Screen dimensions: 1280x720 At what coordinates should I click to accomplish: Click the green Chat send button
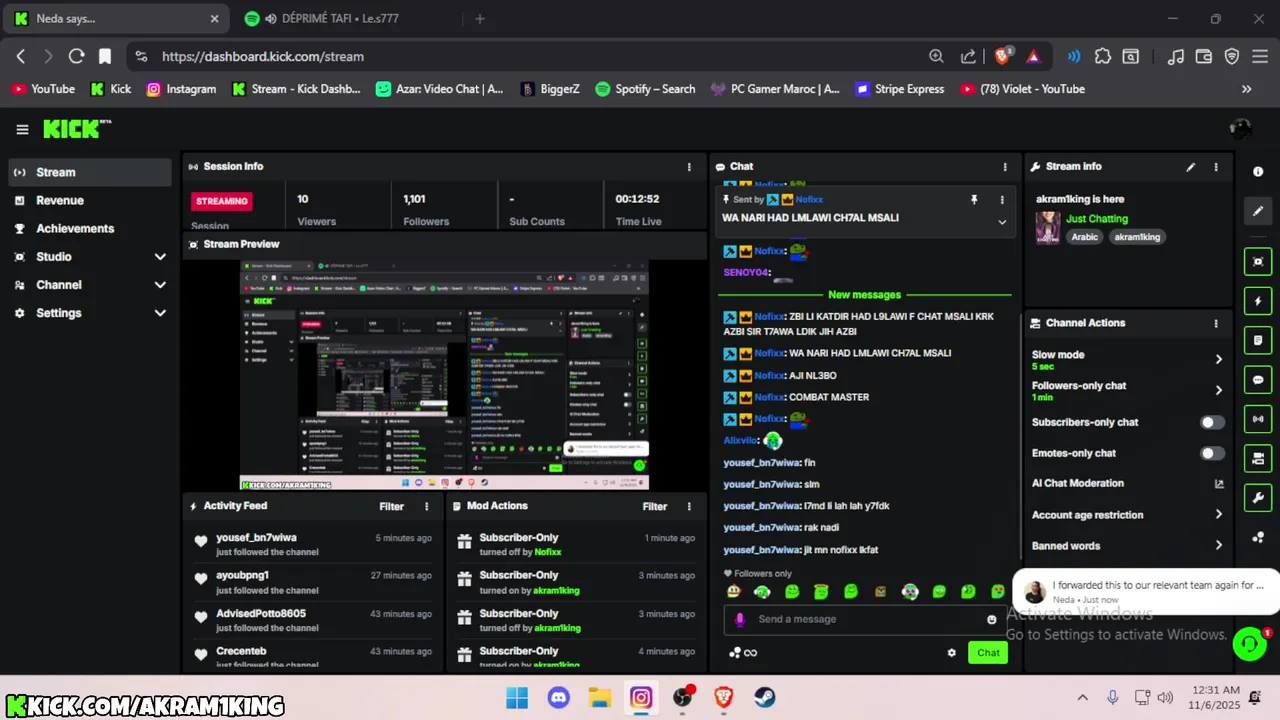(x=988, y=653)
